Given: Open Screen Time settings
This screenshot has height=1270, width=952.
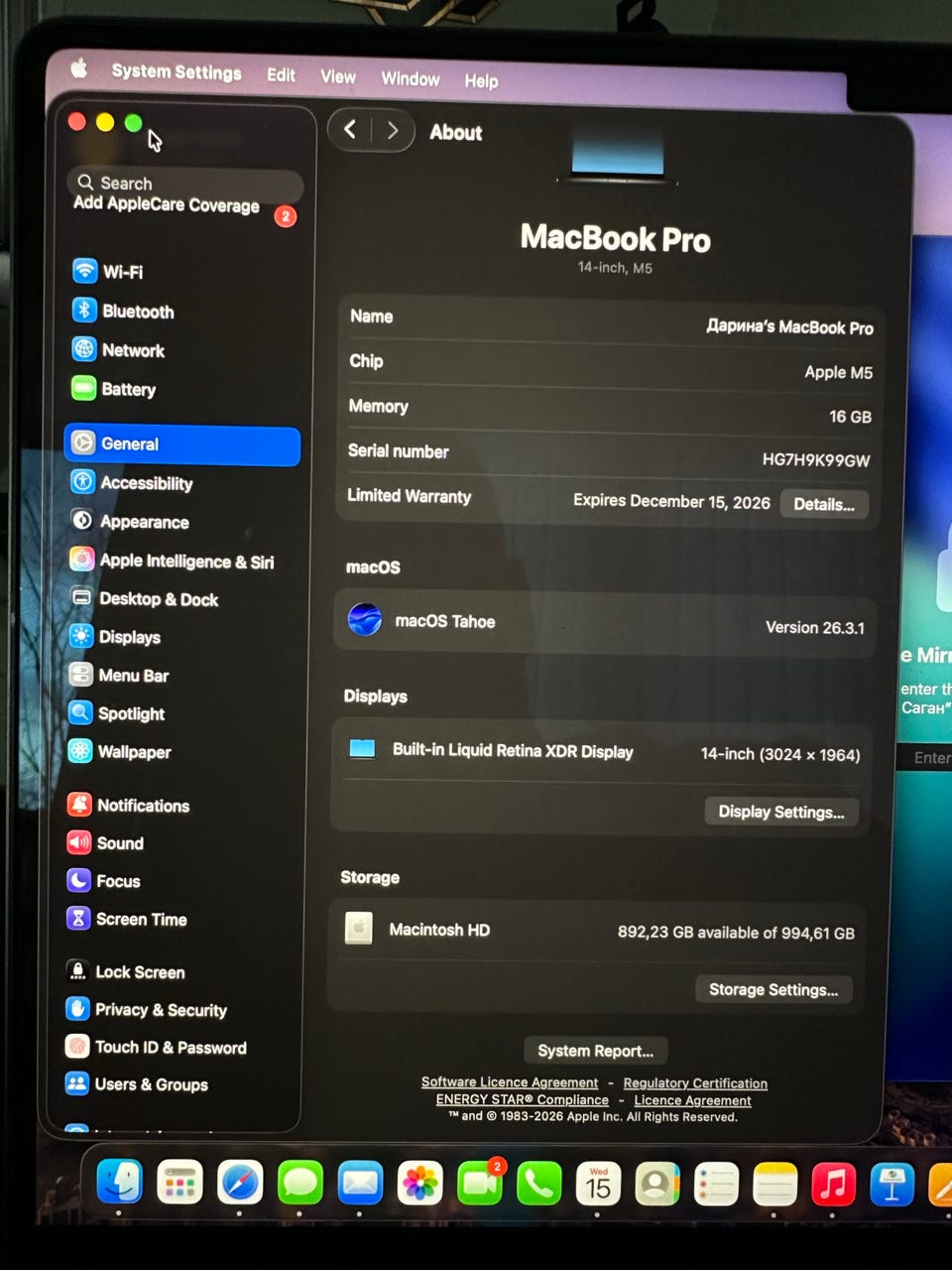Looking at the screenshot, I should [127, 920].
